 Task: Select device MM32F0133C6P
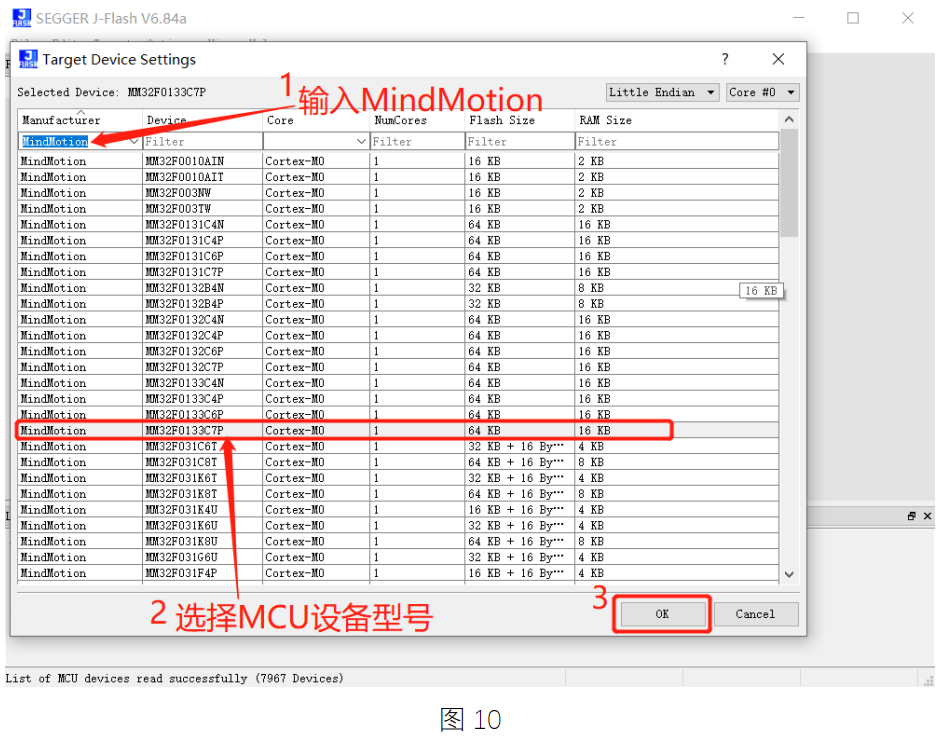tap(398, 415)
